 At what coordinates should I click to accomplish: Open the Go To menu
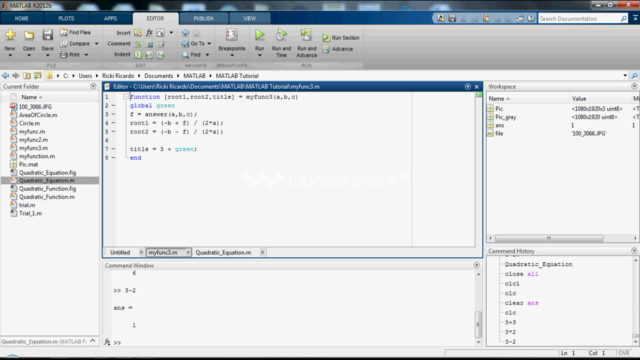[196, 43]
